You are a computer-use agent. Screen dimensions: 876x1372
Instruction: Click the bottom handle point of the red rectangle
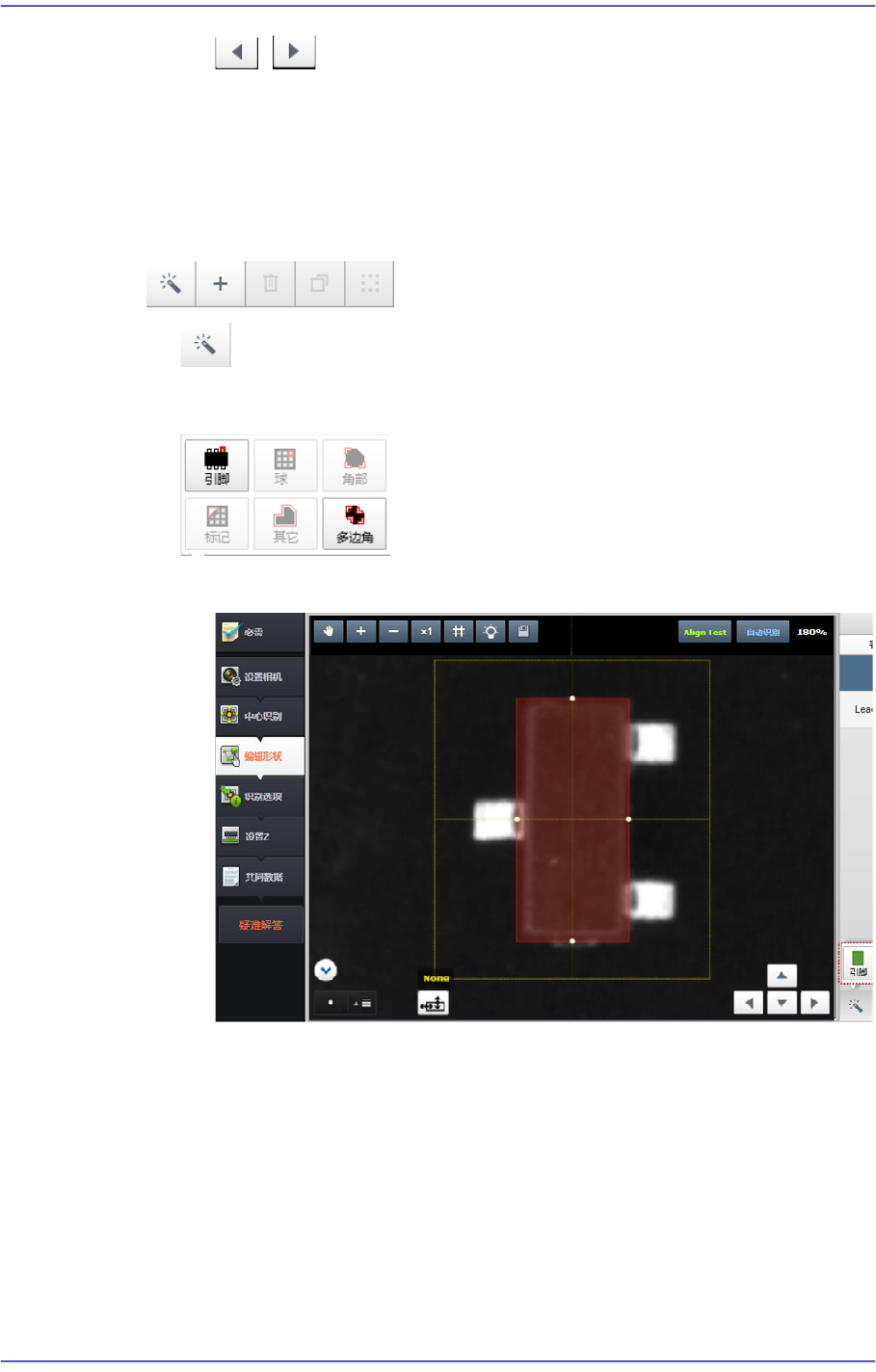572,940
